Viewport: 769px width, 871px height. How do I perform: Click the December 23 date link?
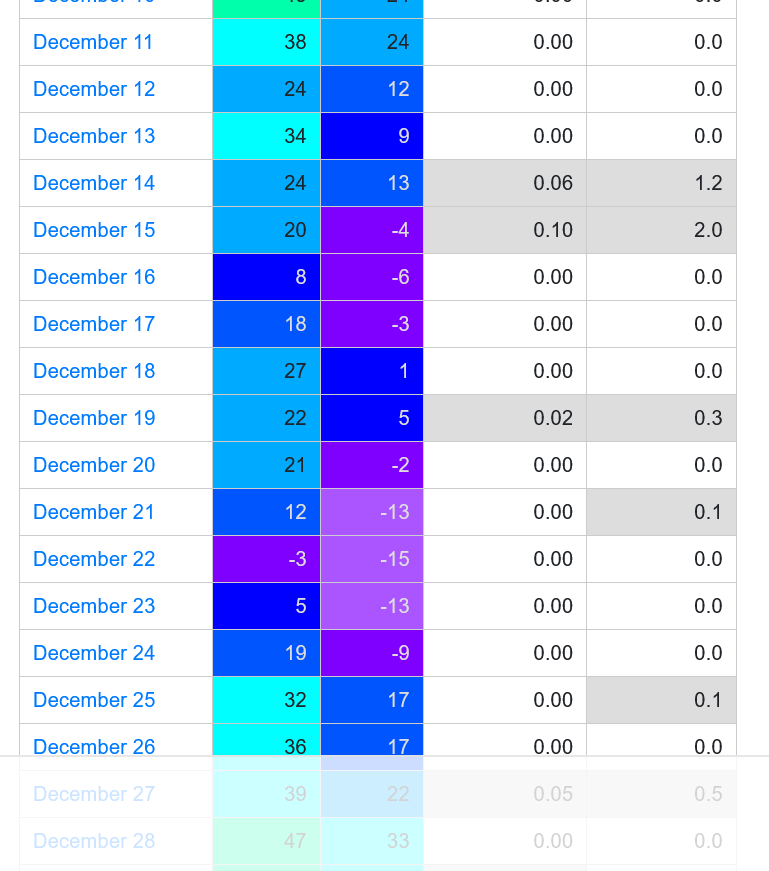tap(94, 606)
